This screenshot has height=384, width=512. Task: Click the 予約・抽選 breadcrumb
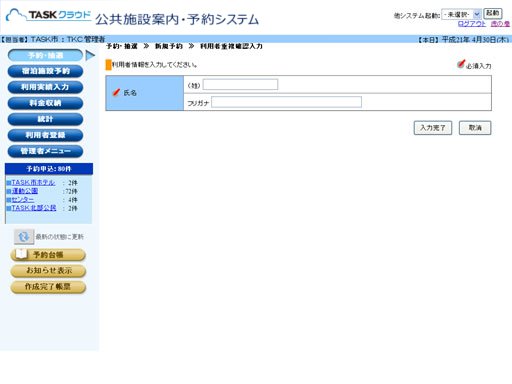tap(122, 46)
